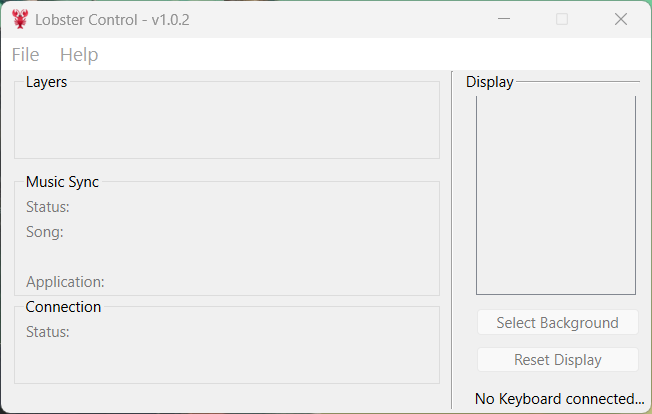Click the red lobster app icon
Screen dimensions: 652x414
(x=19, y=19)
